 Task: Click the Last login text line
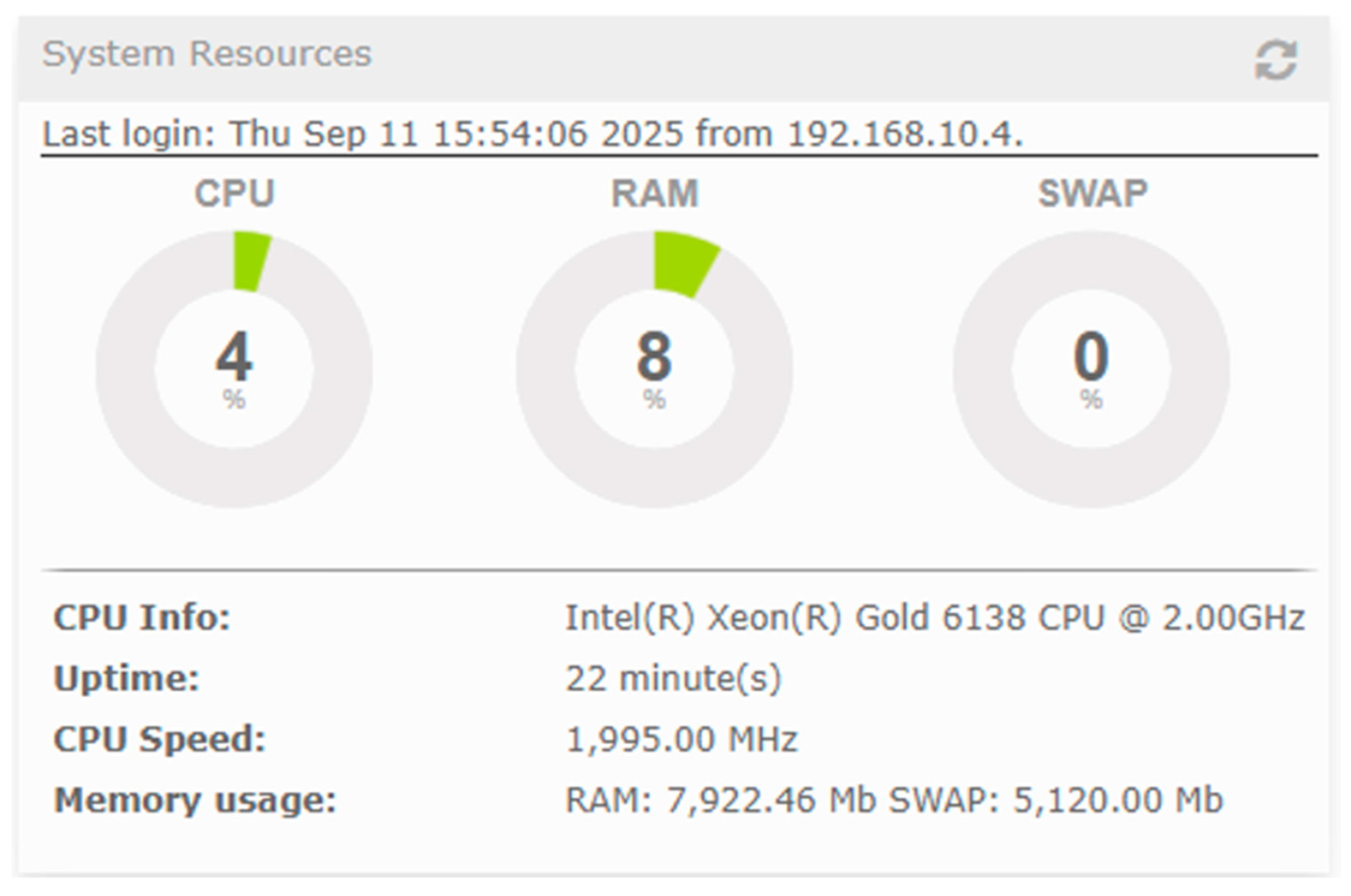tap(532, 134)
